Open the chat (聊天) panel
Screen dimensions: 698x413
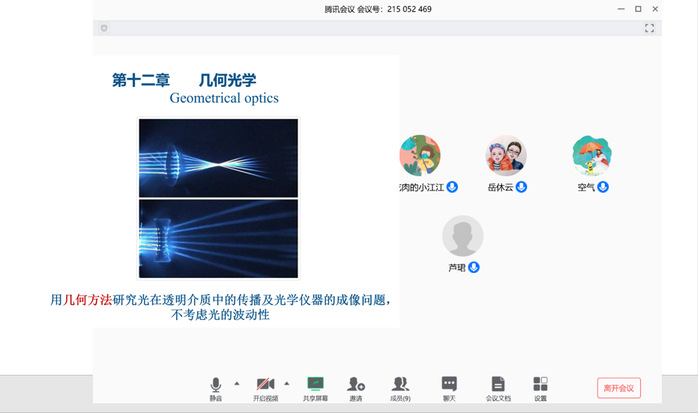pyautogui.click(x=449, y=389)
